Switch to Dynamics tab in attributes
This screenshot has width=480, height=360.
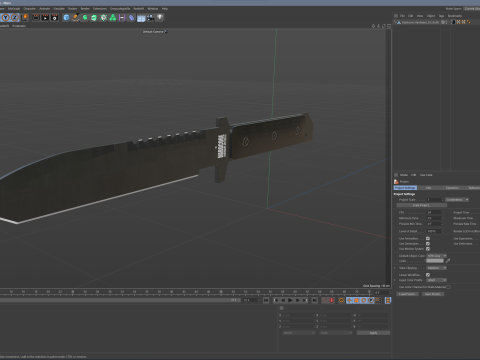point(452,188)
